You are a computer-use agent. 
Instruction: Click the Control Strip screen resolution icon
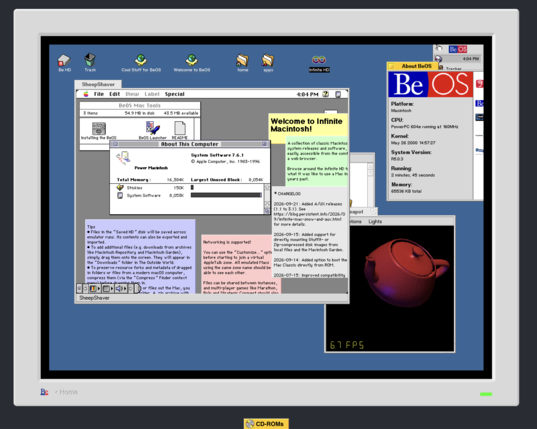click(107, 289)
